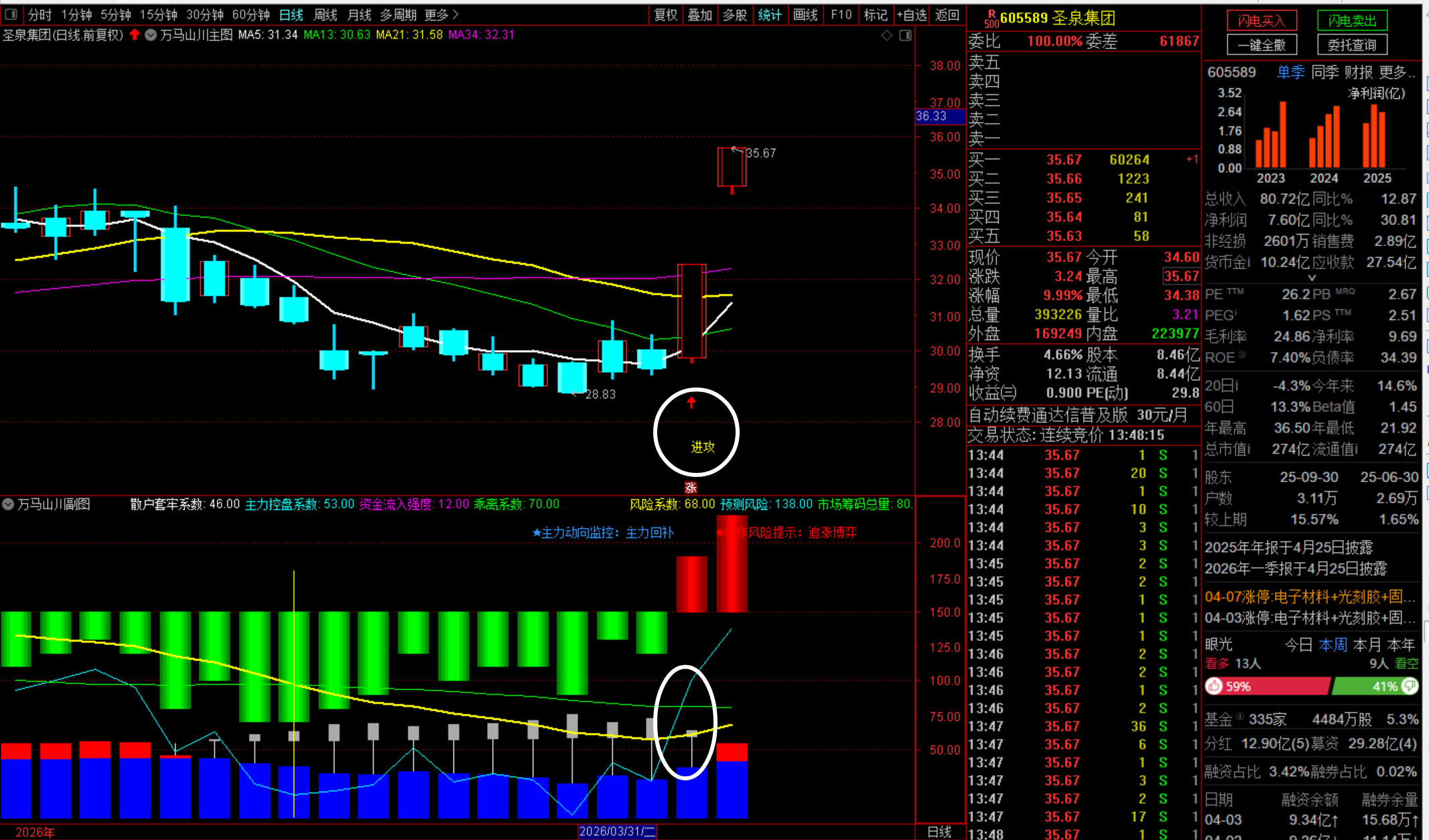
Task: Click the panel toggle icon left of 分时
Action: pyautogui.click(x=12, y=15)
